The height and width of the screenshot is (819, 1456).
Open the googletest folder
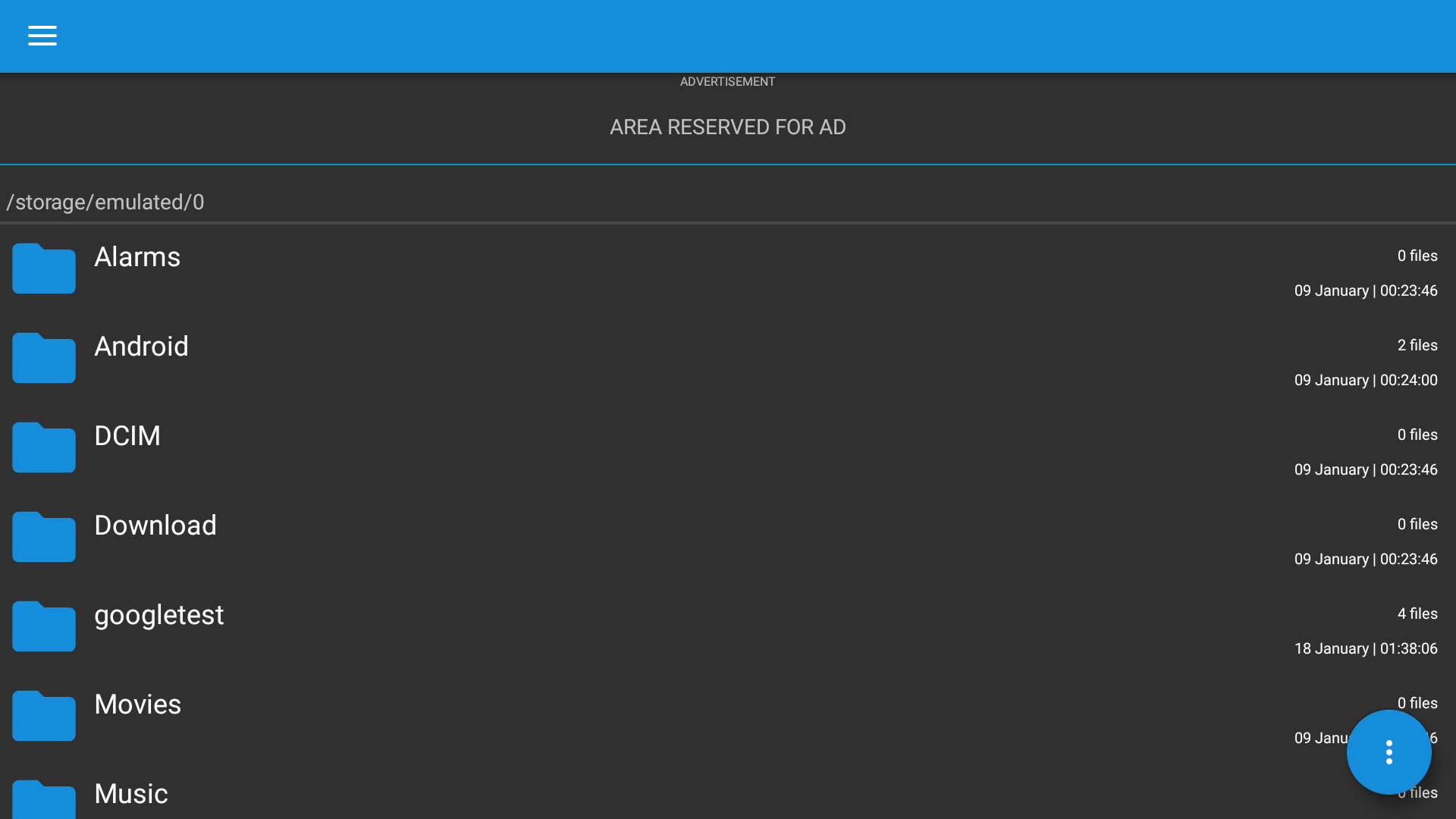(158, 615)
